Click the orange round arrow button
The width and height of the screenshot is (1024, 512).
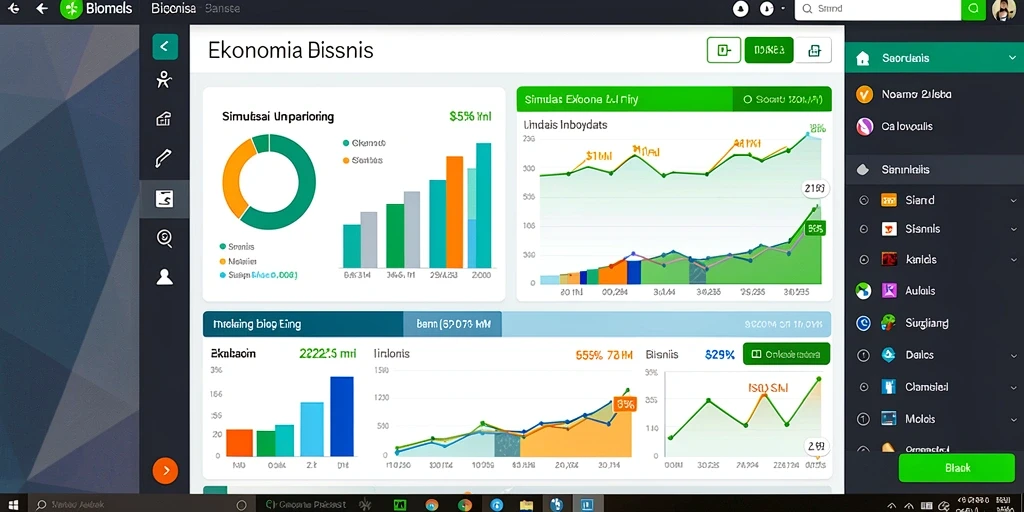(165, 470)
